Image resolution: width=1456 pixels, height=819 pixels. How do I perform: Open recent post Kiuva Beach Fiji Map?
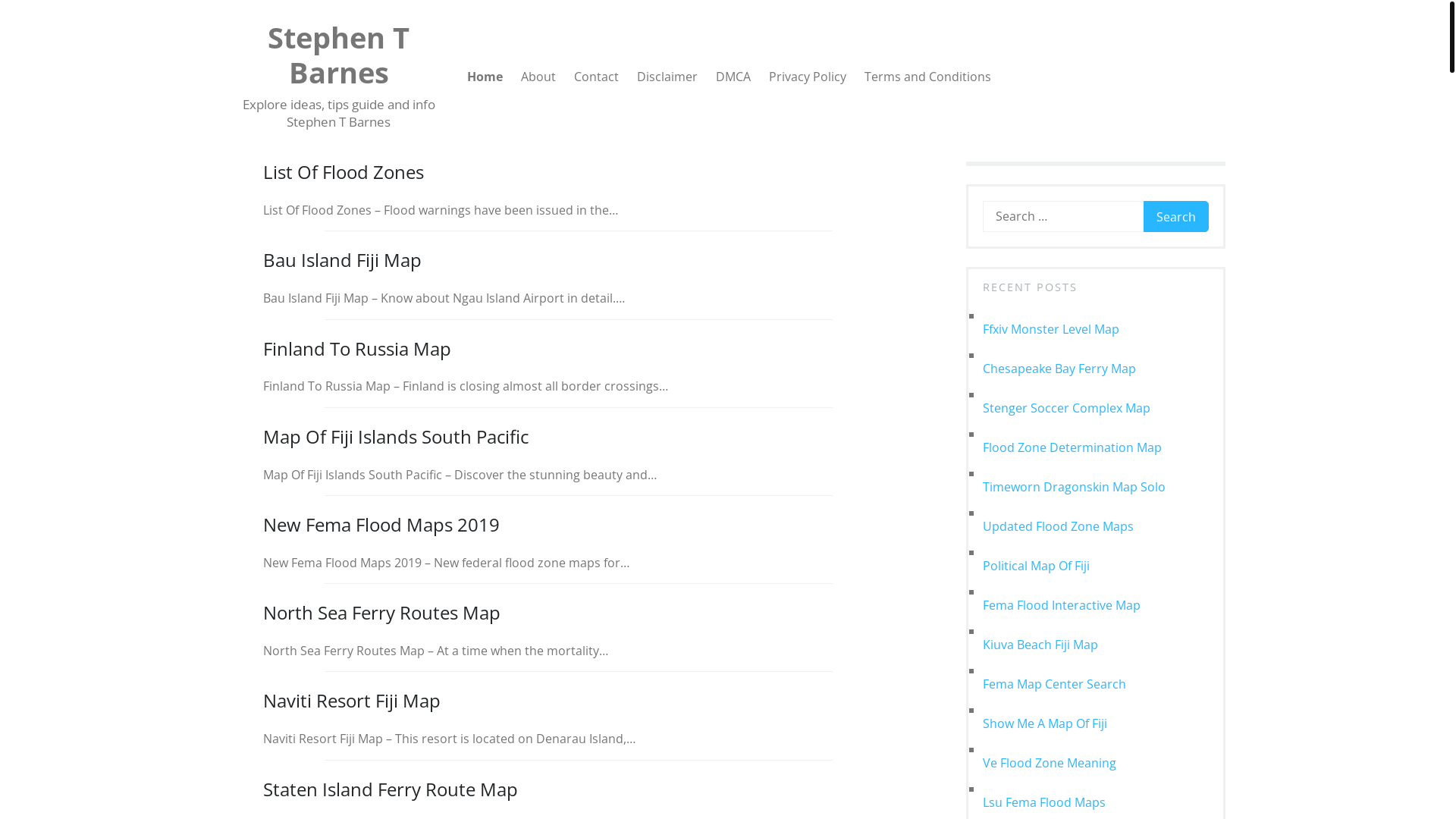click(1040, 645)
